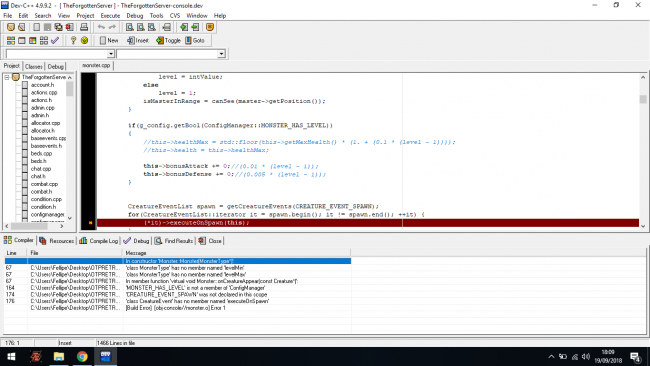Click the Close tab in bottom panel
650x366 pixels.
(x=210, y=241)
